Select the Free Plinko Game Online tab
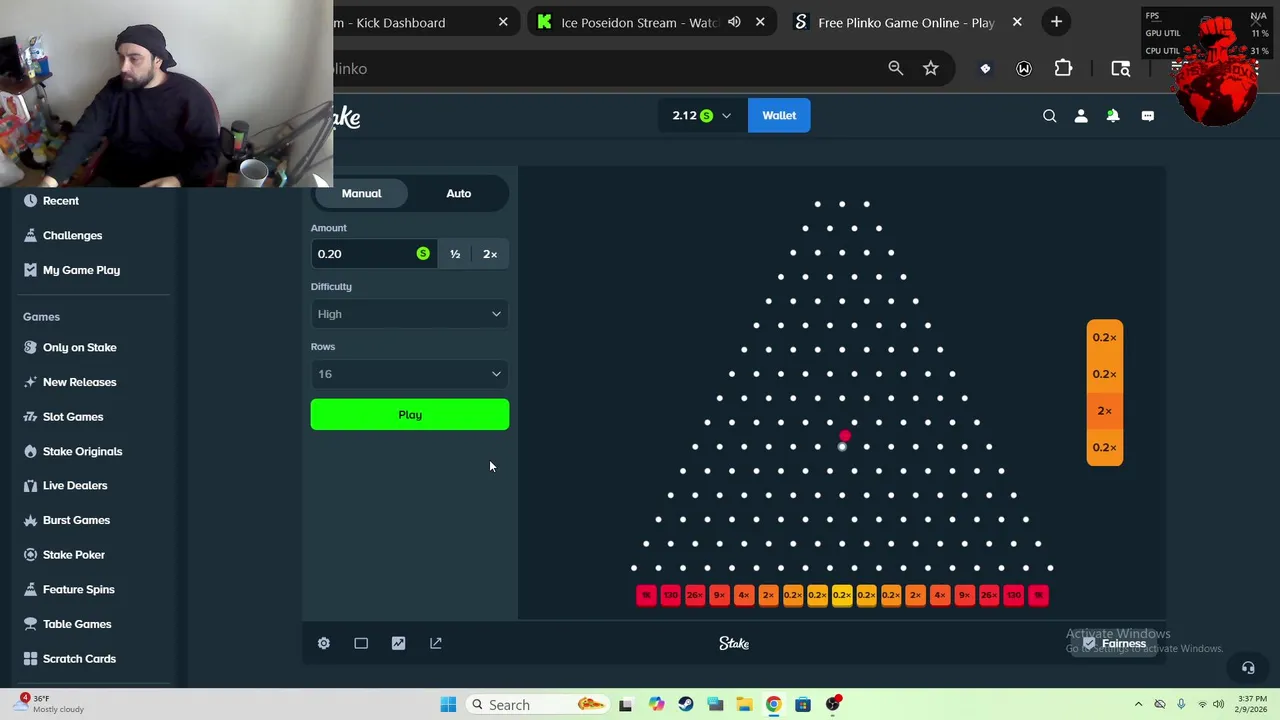 point(906,22)
